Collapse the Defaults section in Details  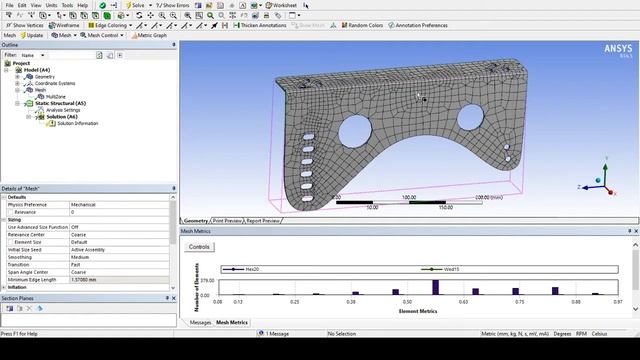pyautogui.click(x=4, y=197)
